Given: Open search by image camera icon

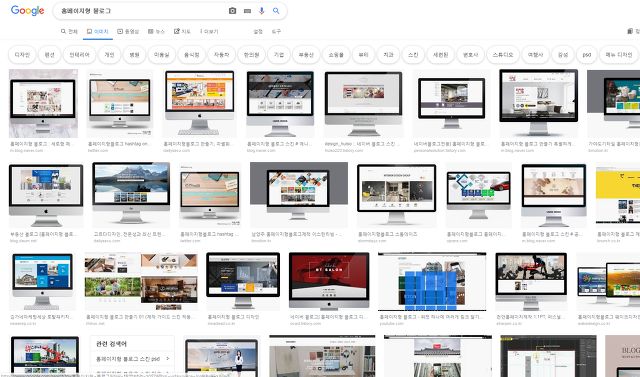Looking at the screenshot, I should (x=232, y=11).
